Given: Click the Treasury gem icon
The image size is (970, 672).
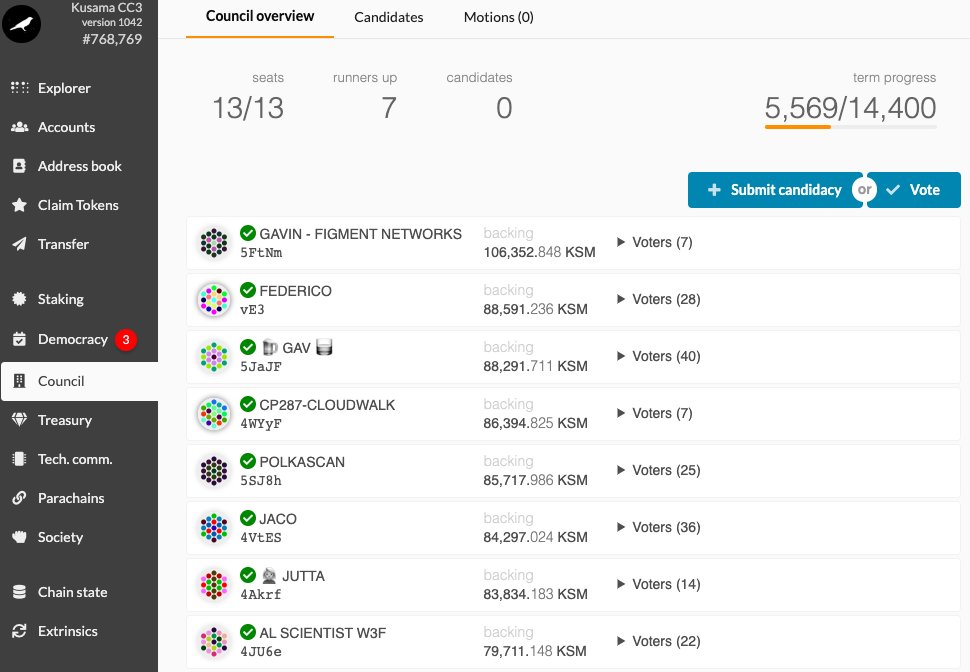Looking at the screenshot, I should 20,420.
